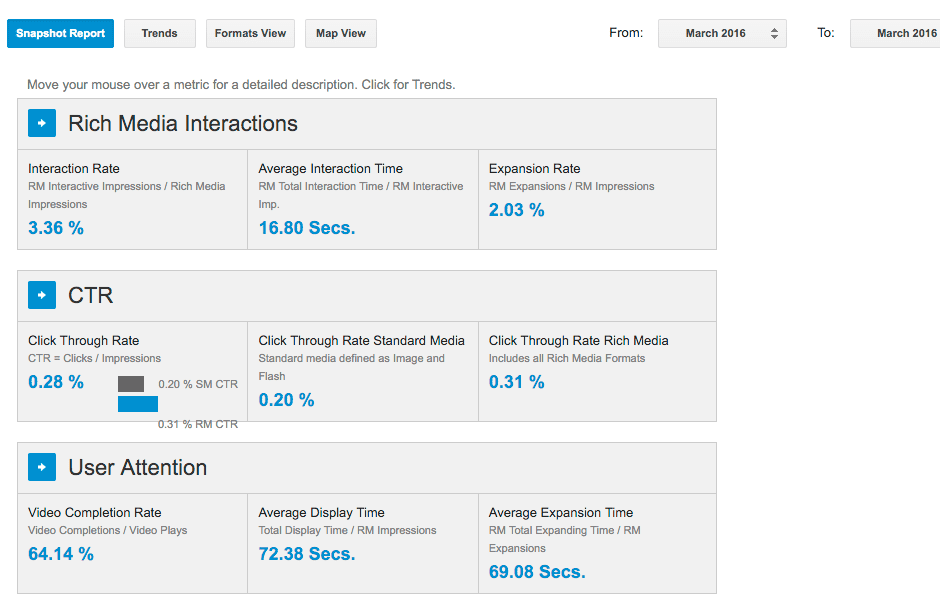940x603 pixels.
Task: Click the Video Completion Rate 64.14 % value
Action: 61,554
